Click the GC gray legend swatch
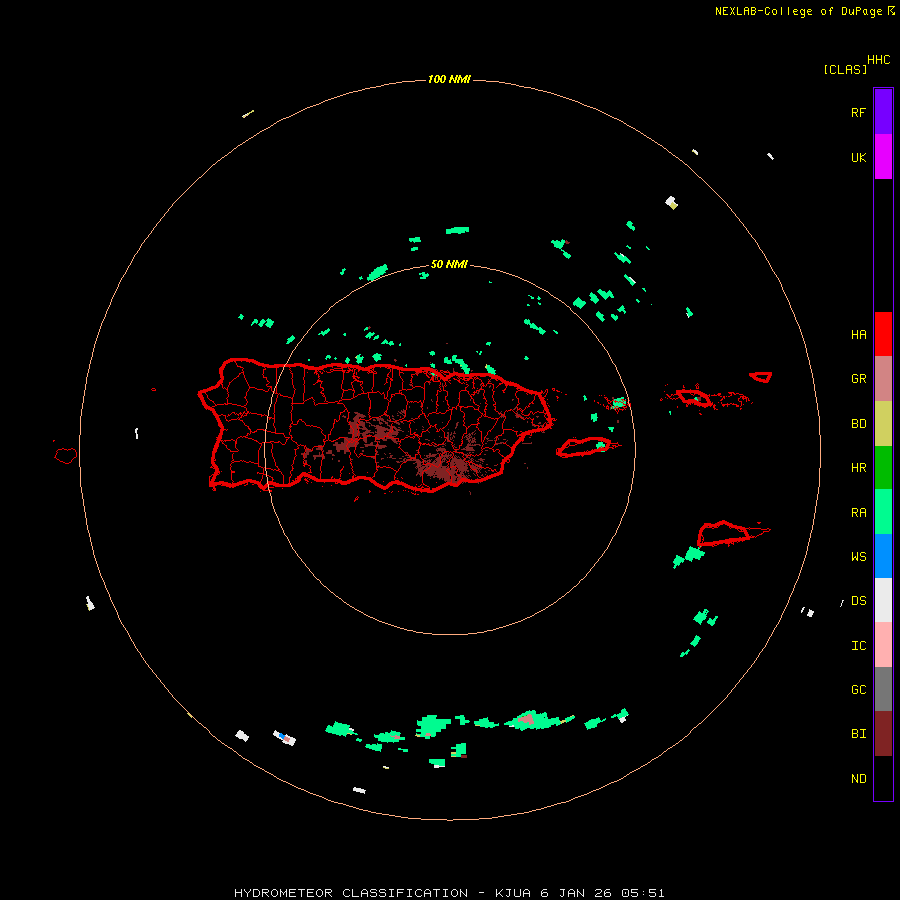This screenshot has height=900, width=900. click(883, 689)
